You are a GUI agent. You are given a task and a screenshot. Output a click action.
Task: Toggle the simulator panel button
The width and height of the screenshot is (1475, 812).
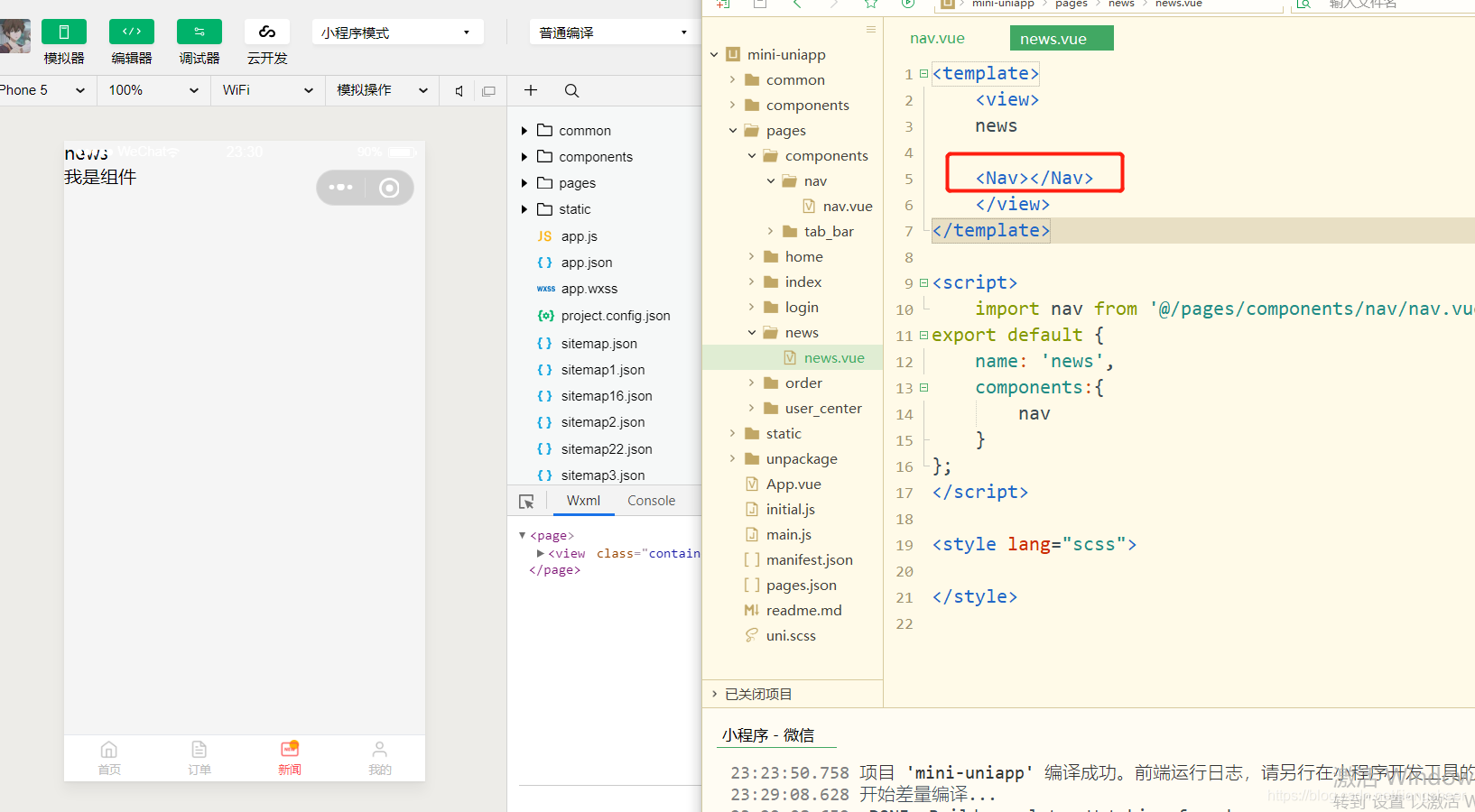[64, 32]
